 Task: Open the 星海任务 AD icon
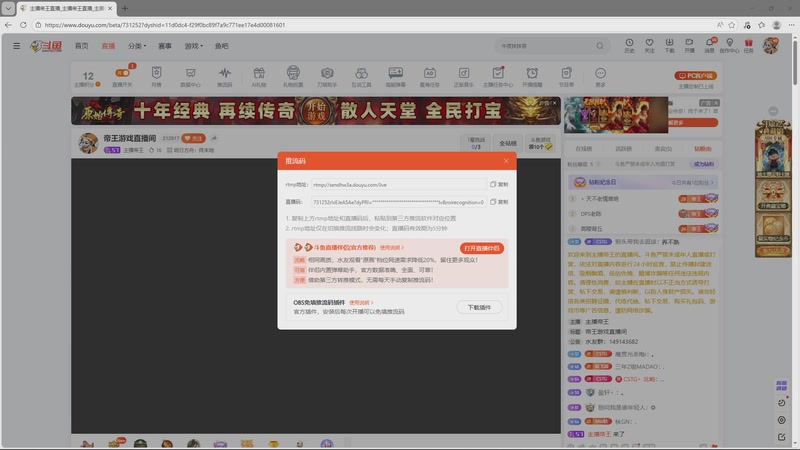tap(430, 76)
